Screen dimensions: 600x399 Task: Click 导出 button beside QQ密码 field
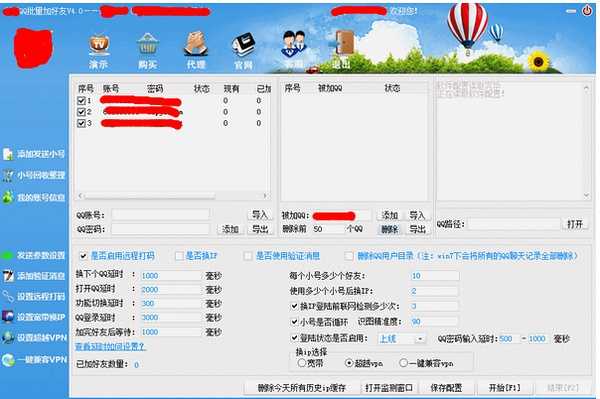tap(260, 229)
